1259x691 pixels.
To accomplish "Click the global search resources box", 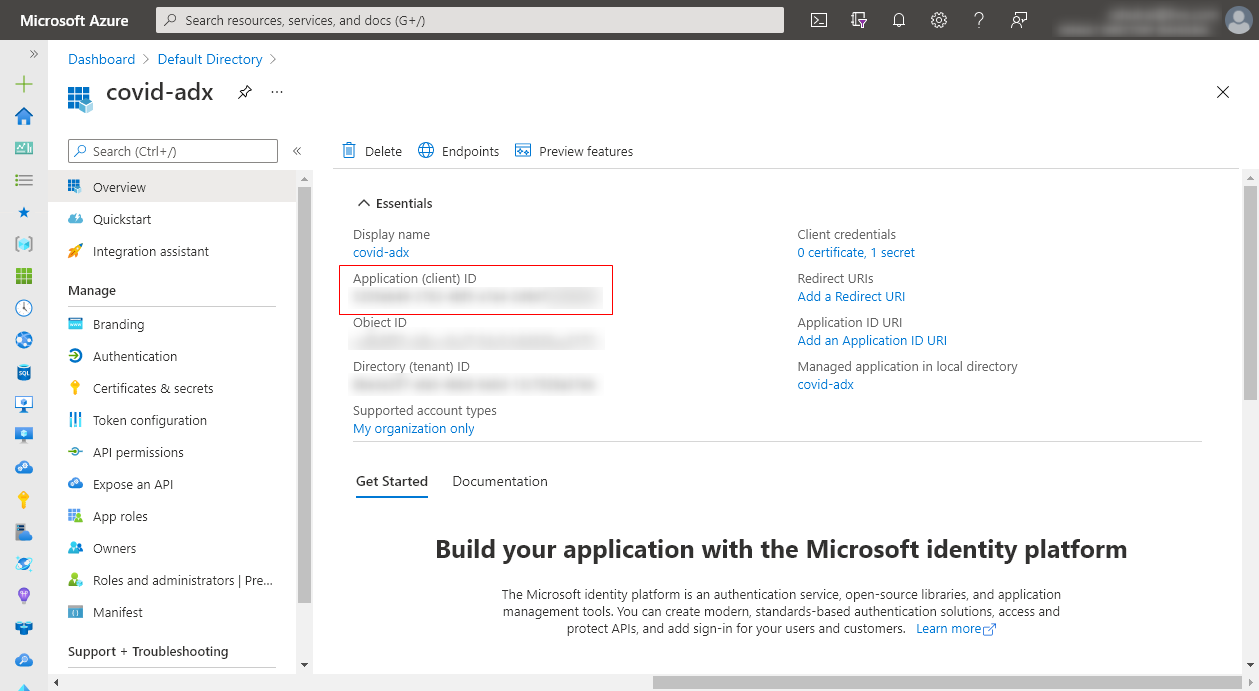I will pyautogui.click(x=470, y=20).
